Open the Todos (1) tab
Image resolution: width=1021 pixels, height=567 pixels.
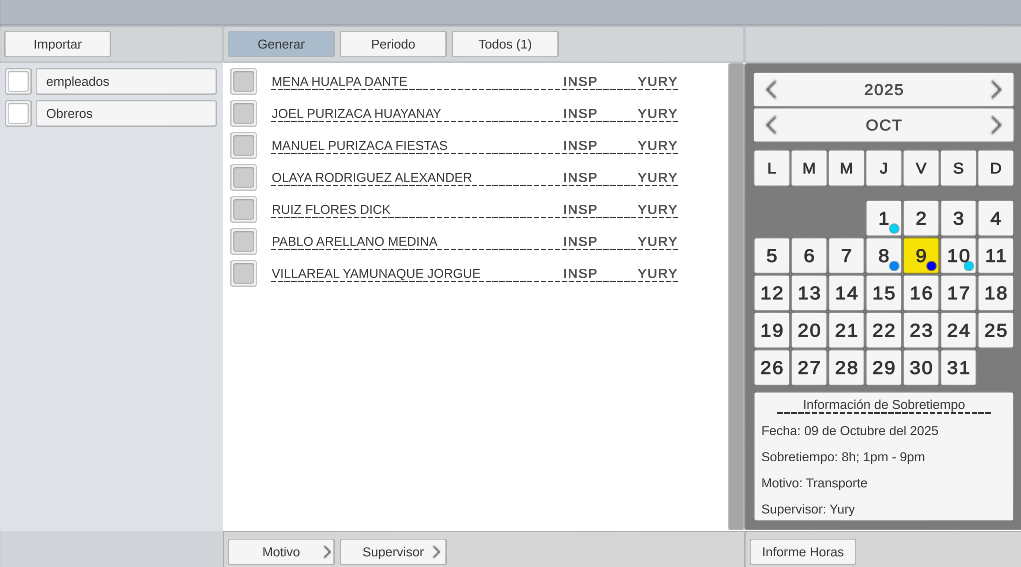click(505, 44)
